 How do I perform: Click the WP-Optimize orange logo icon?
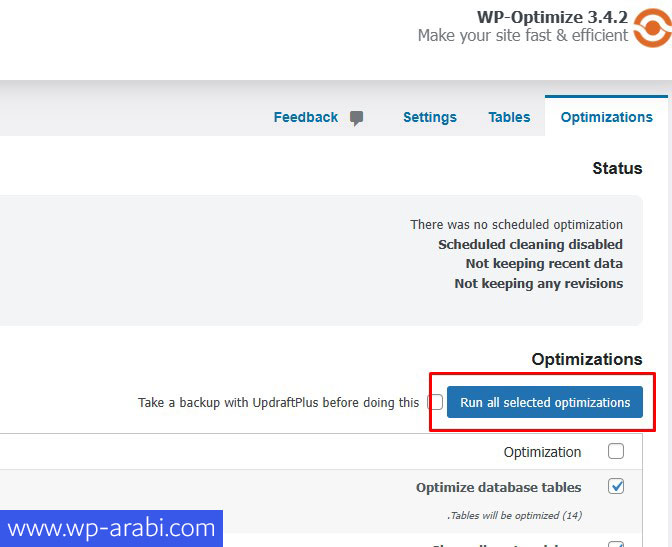tap(652, 27)
